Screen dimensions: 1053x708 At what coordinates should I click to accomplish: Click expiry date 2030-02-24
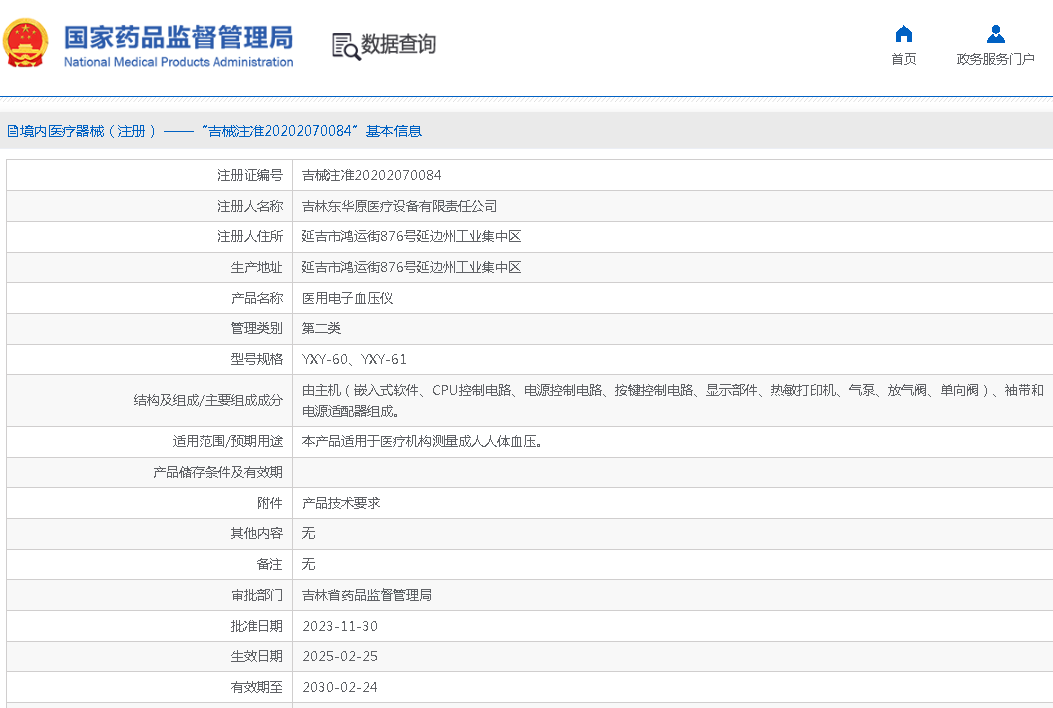pyautogui.click(x=340, y=687)
